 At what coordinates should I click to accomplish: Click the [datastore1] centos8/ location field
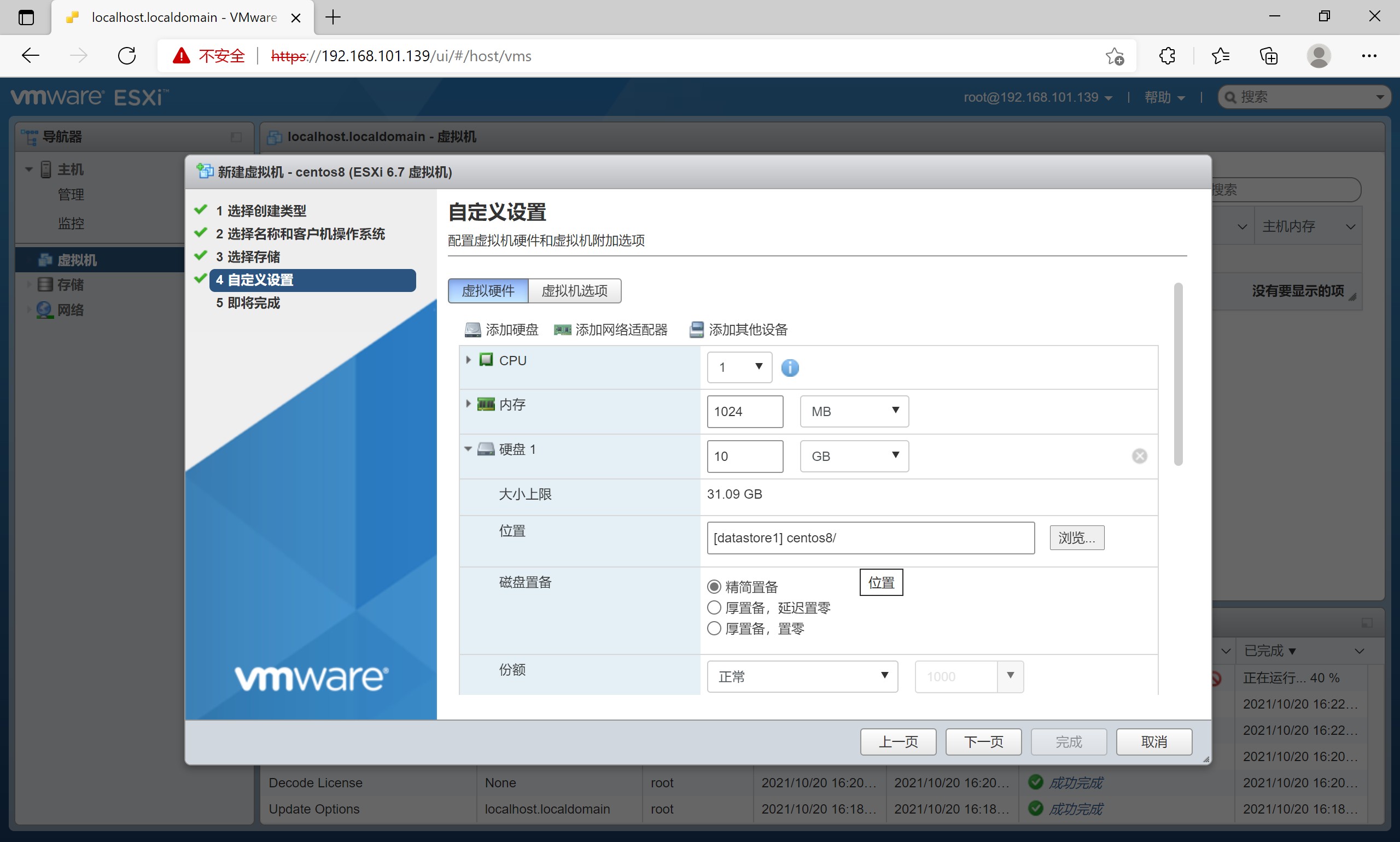tap(870, 537)
